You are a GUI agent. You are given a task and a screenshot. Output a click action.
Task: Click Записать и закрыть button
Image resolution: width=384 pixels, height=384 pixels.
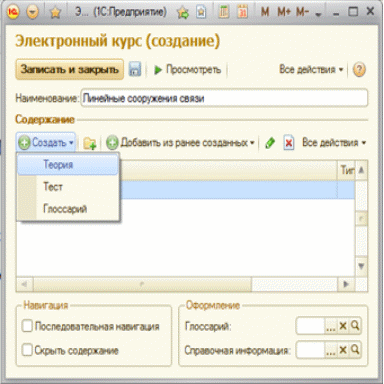(x=70, y=69)
